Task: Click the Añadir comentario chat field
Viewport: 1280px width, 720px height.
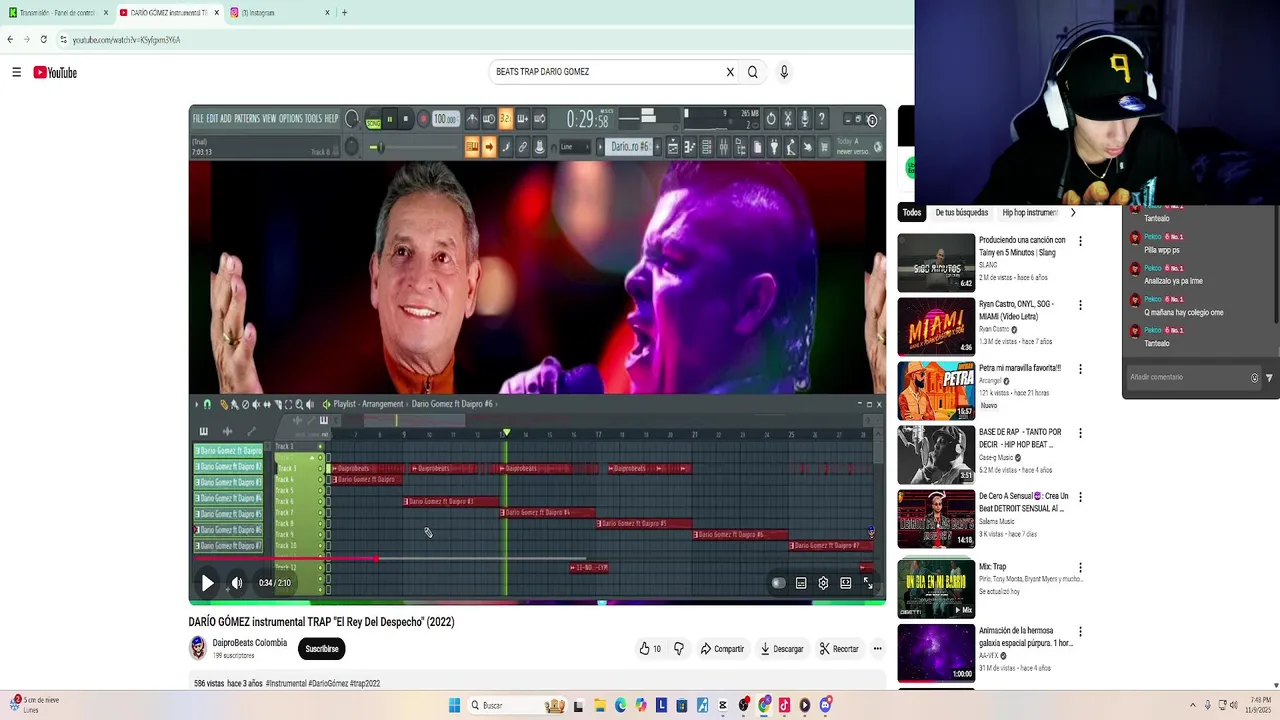Action: tap(1185, 377)
